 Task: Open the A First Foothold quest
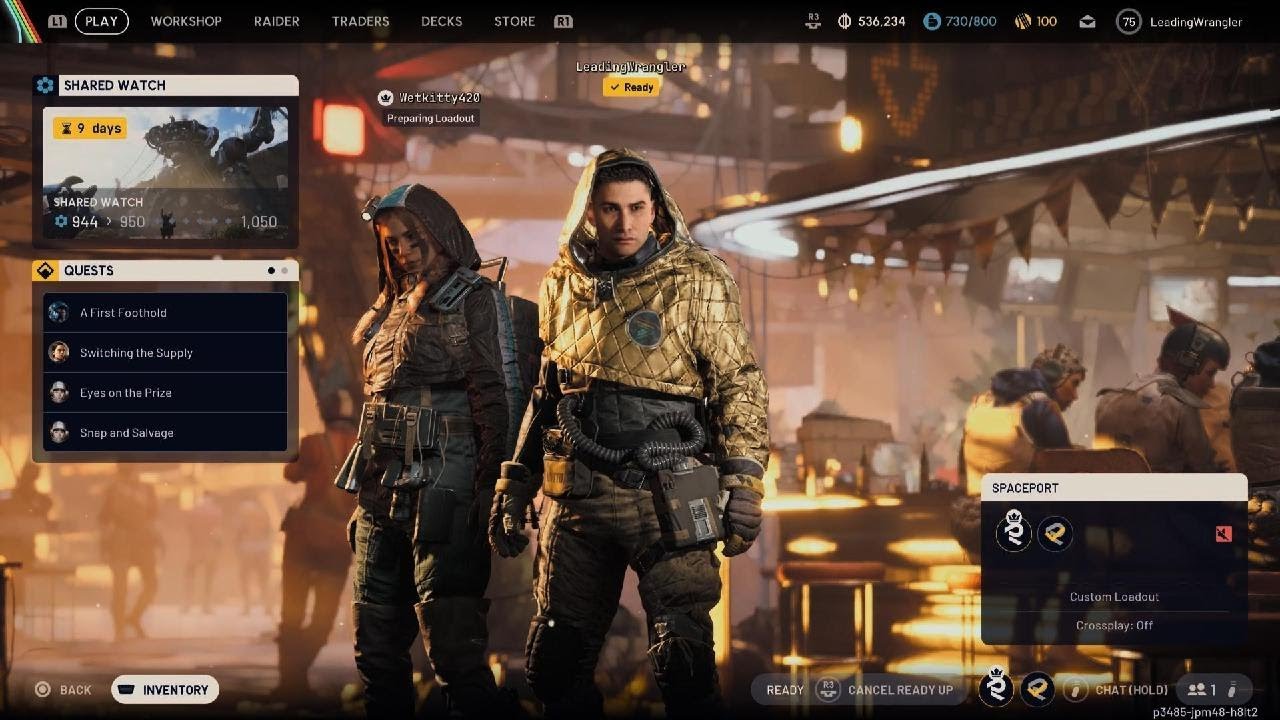coord(165,312)
